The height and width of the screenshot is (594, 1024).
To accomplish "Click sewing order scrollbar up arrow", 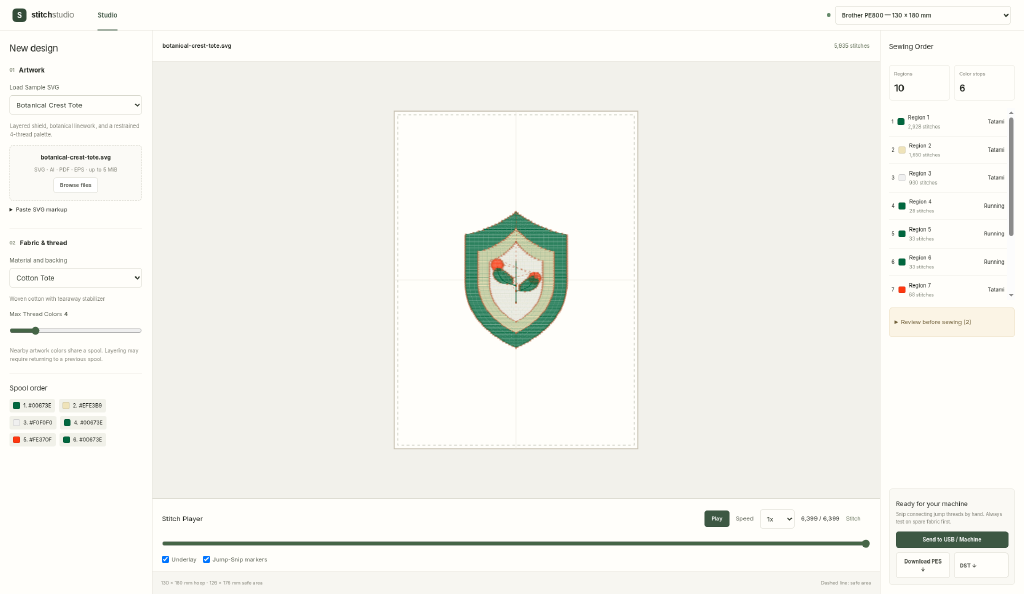I will click(1011, 113).
